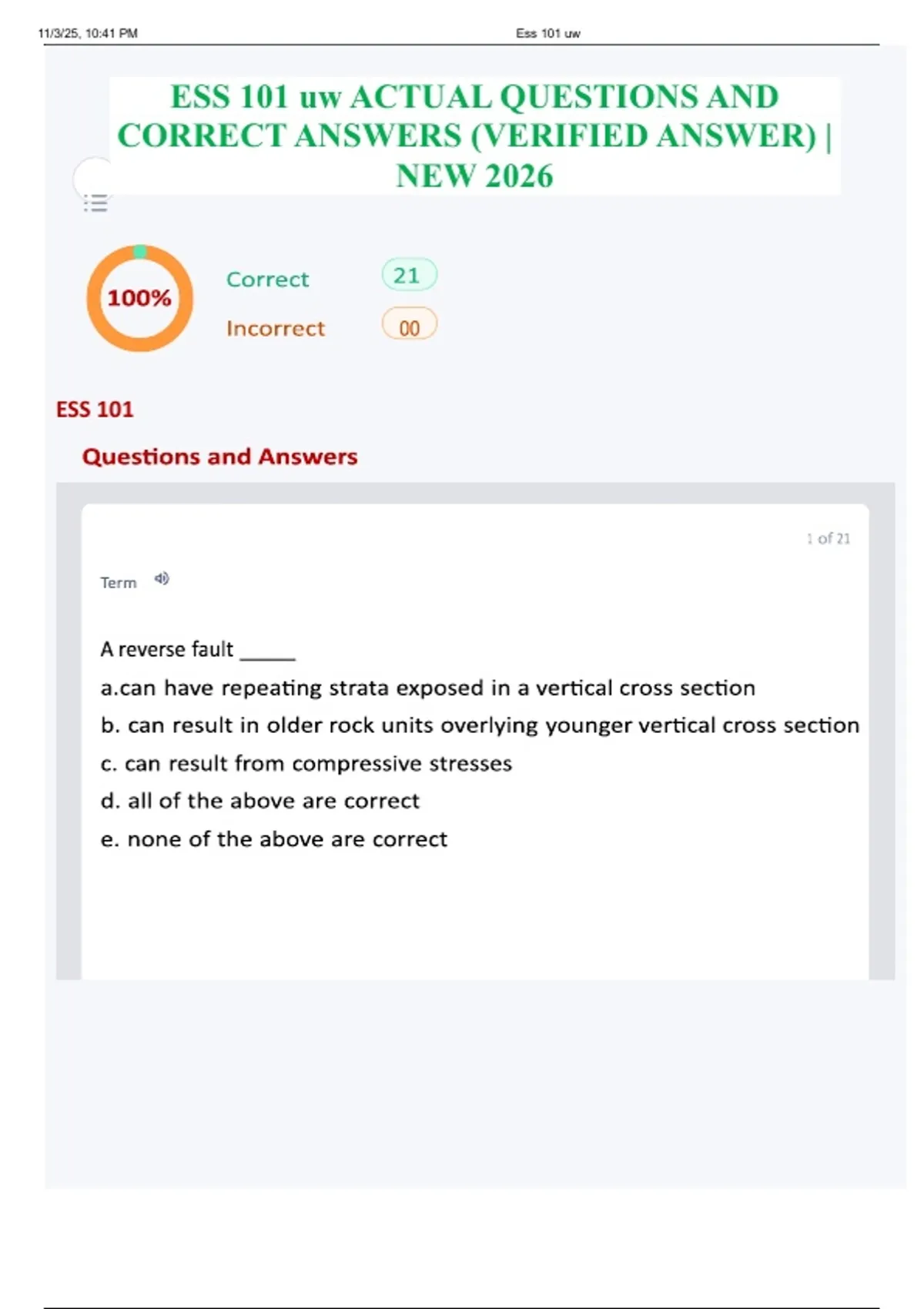Screen dimensions: 924x1309
Task: Select answer d, all of the above
Action: 259,801
